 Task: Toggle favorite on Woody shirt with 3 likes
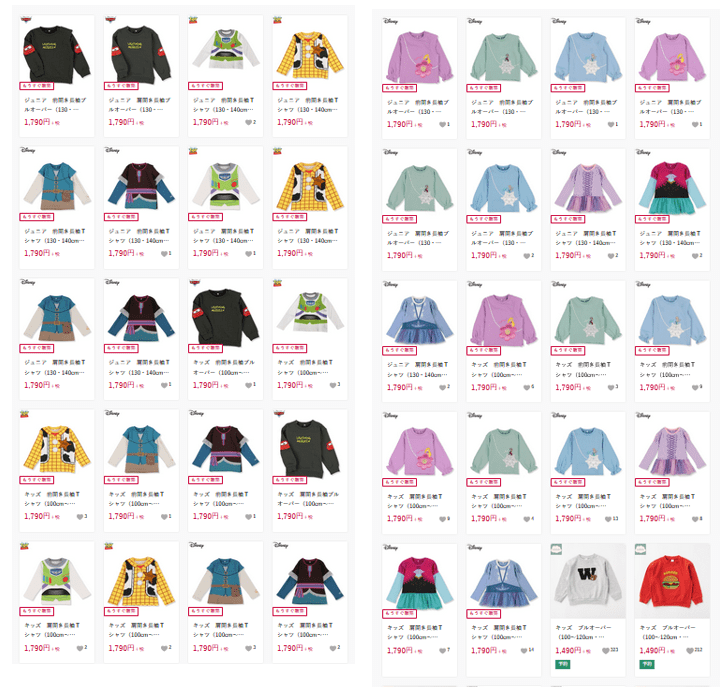point(80,516)
